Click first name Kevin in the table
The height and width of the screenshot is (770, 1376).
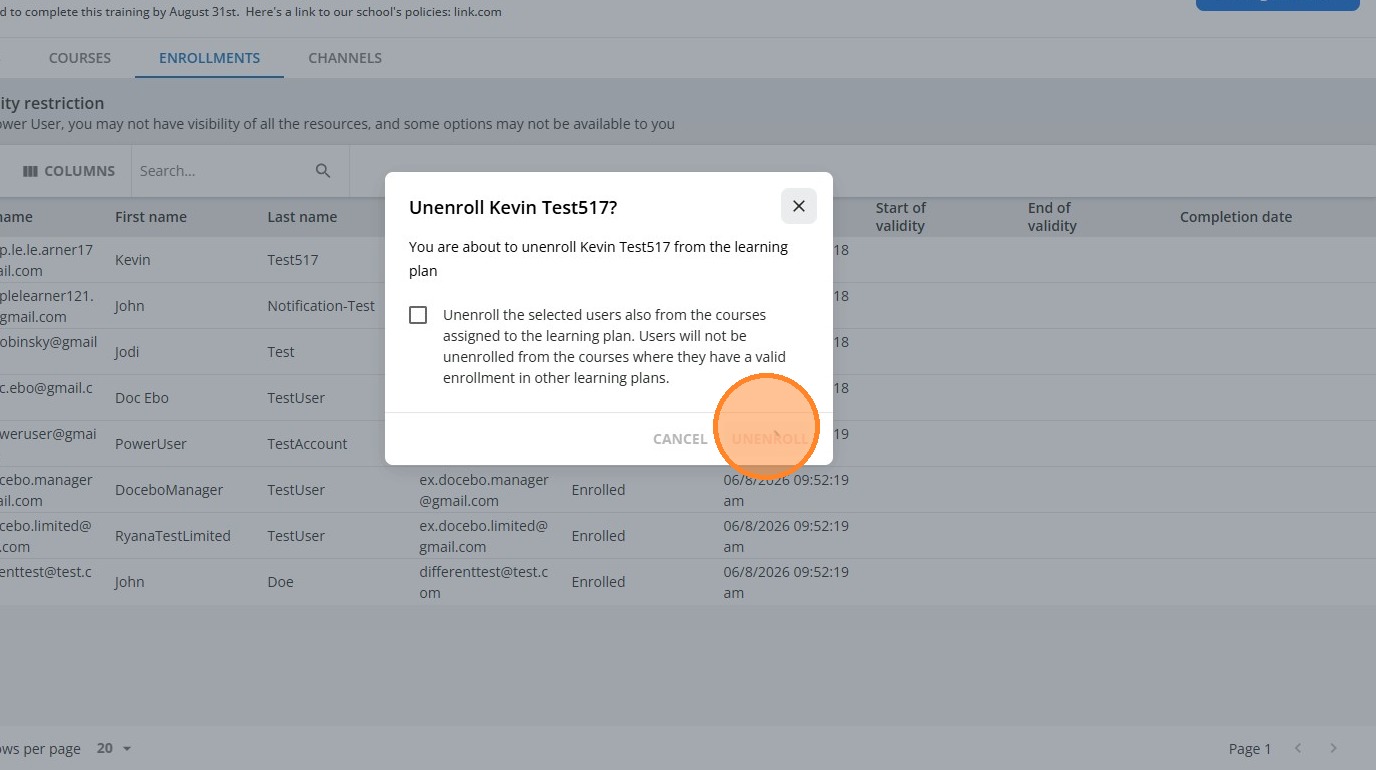point(133,260)
